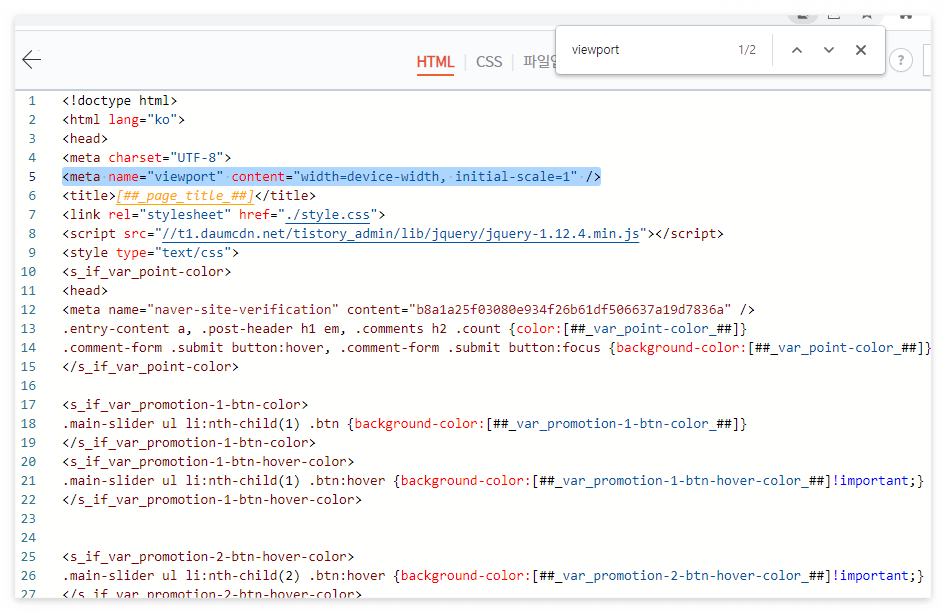Click the naver-site-verification meta line

(x=408, y=310)
